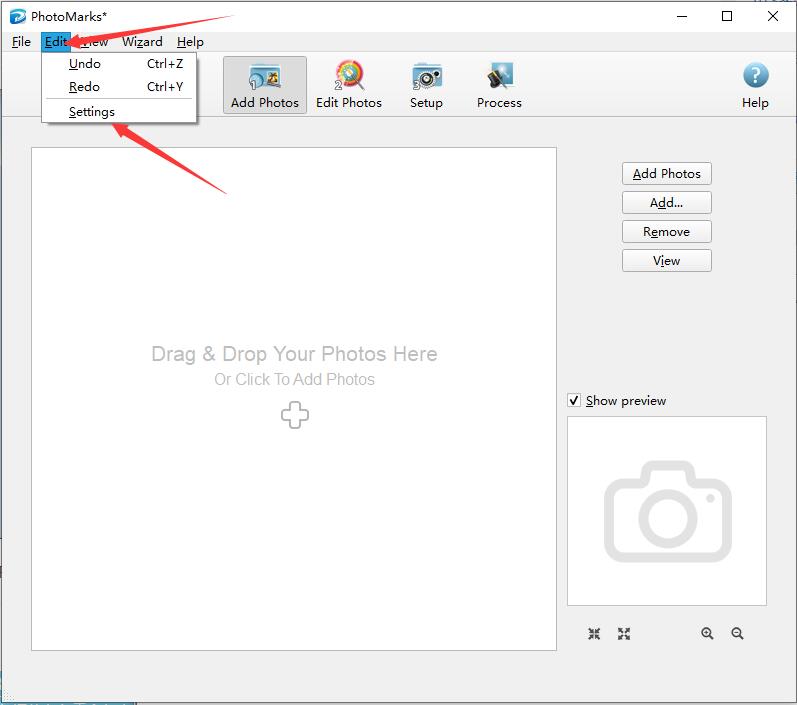This screenshot has height=705, width=797.
Task: Click the View button on the right
Action: coord(667,261)
